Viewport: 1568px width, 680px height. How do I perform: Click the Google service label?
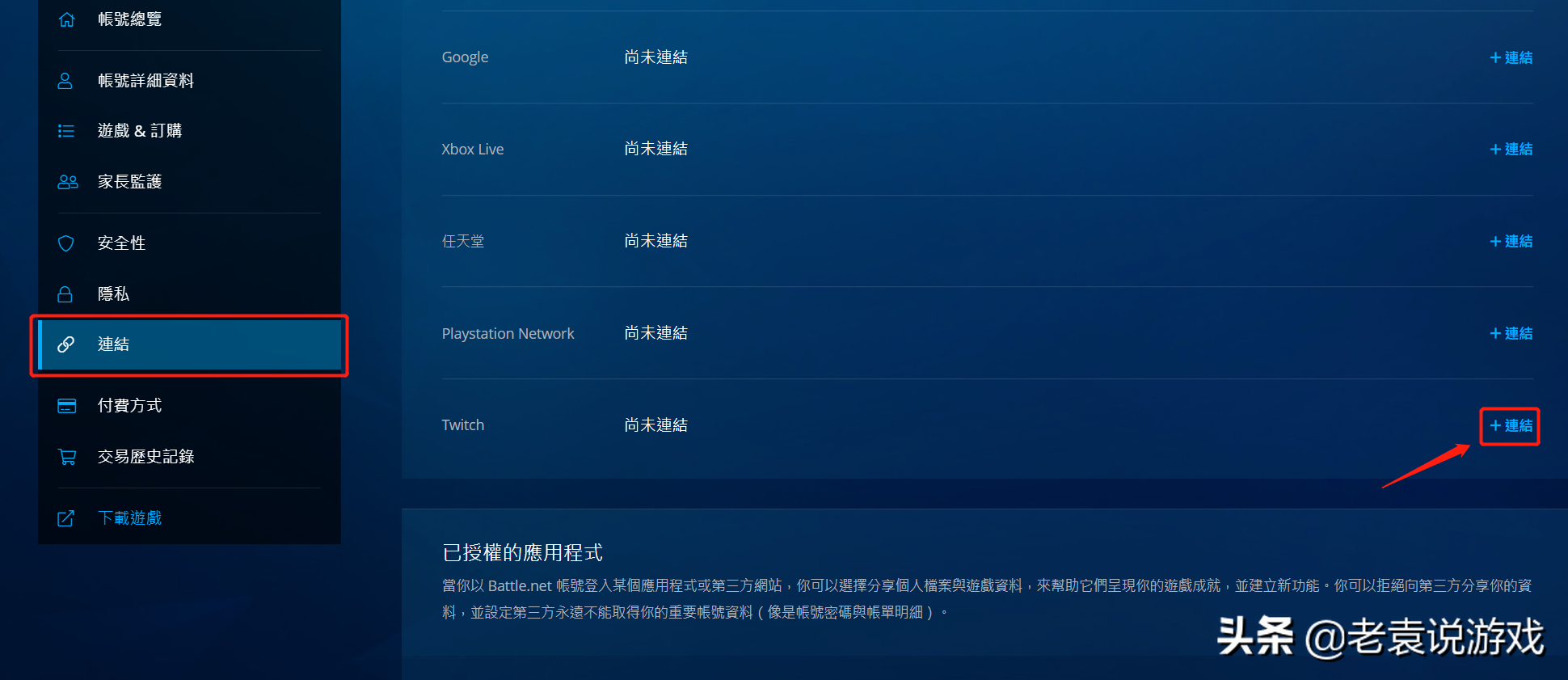tap(465, 57)
